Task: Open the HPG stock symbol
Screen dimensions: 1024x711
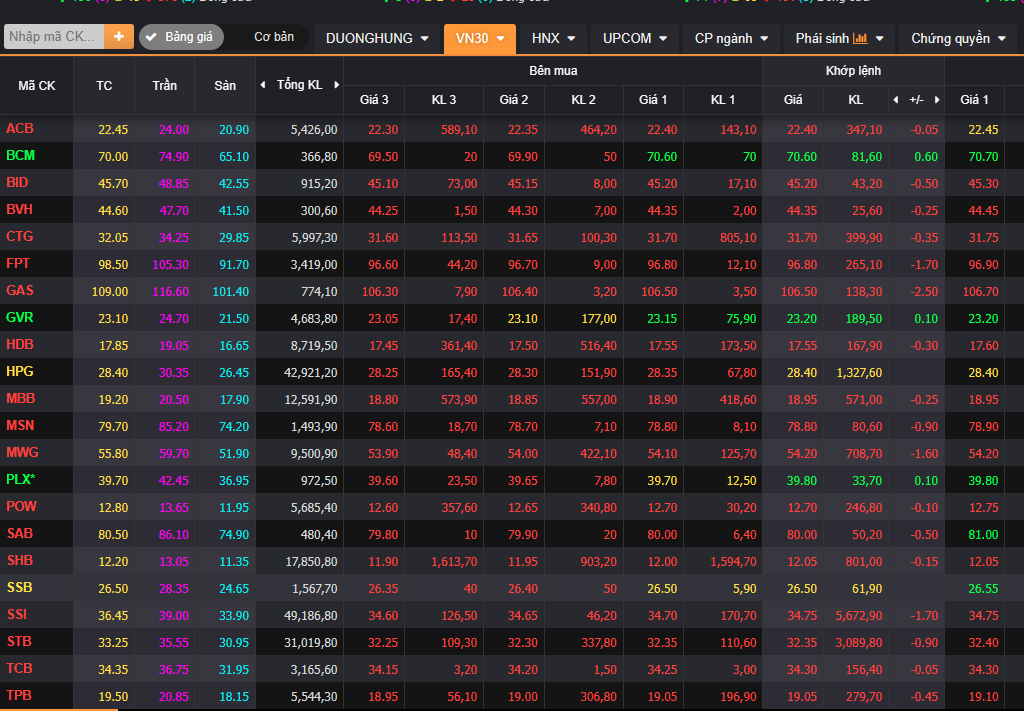Action: (x=20, y=371)
